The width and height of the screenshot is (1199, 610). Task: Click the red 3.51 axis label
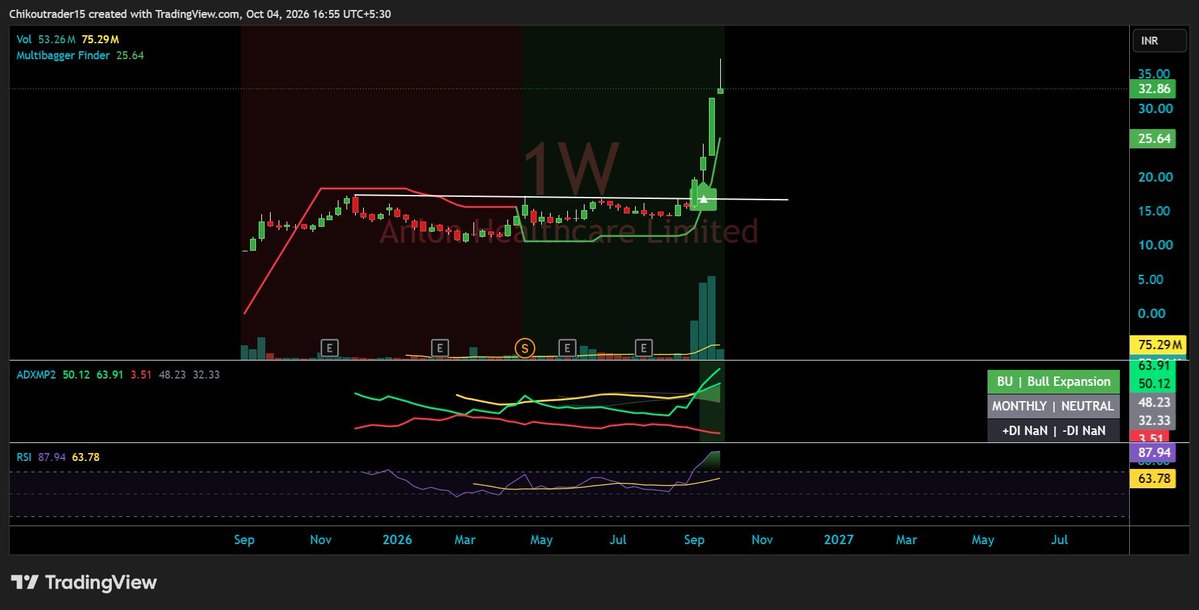(1149, 438)
